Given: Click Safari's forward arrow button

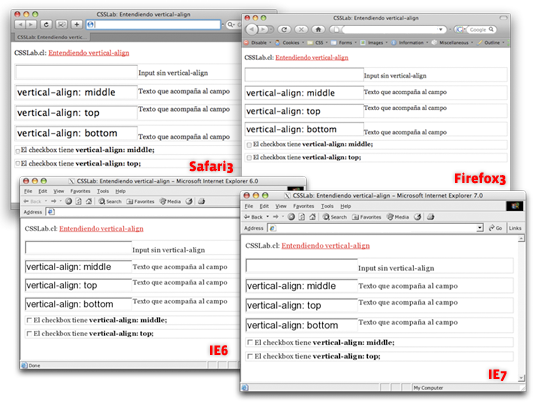Looking at the screenshot, I should point(31,25).
